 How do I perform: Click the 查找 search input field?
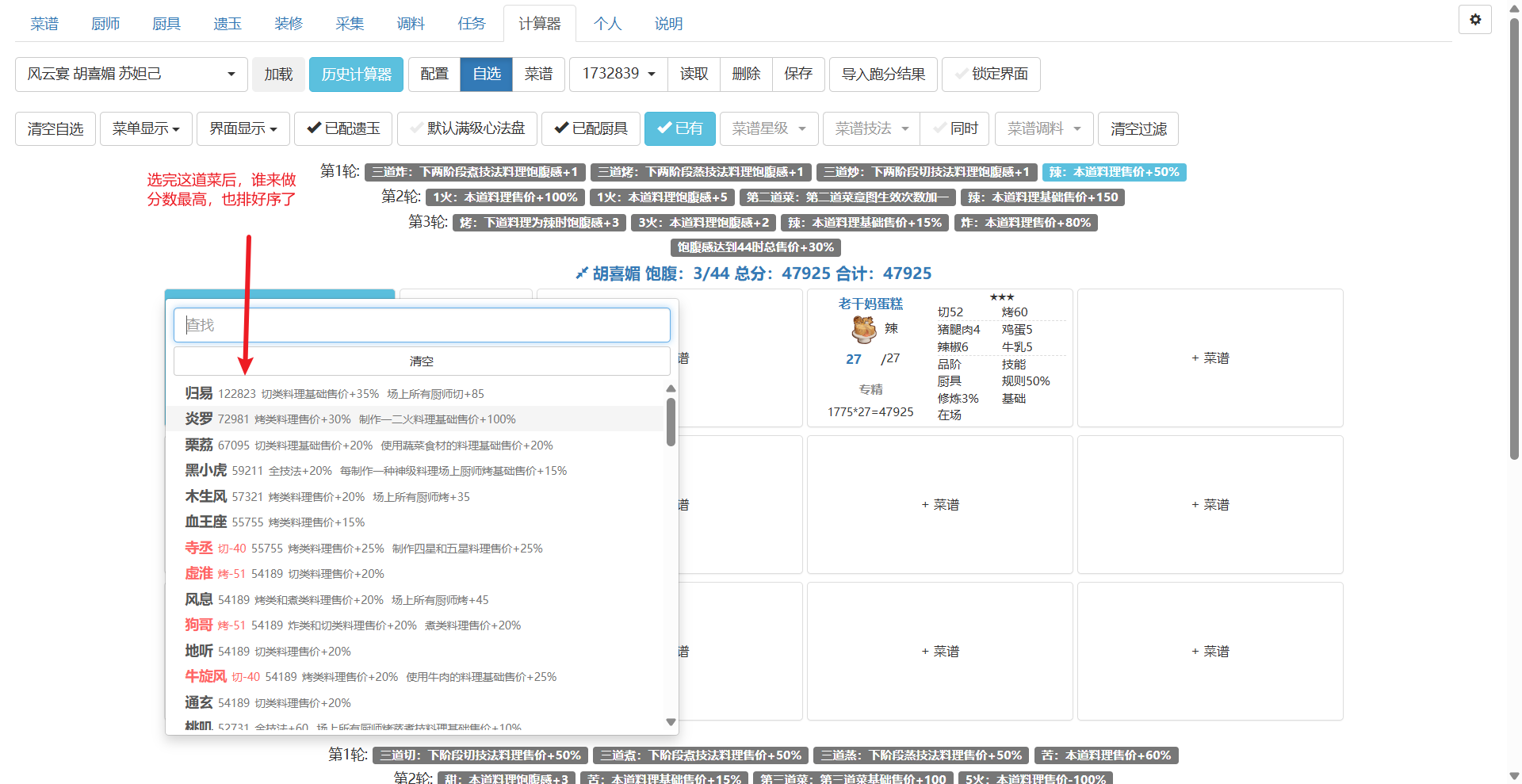coord(422,325)
